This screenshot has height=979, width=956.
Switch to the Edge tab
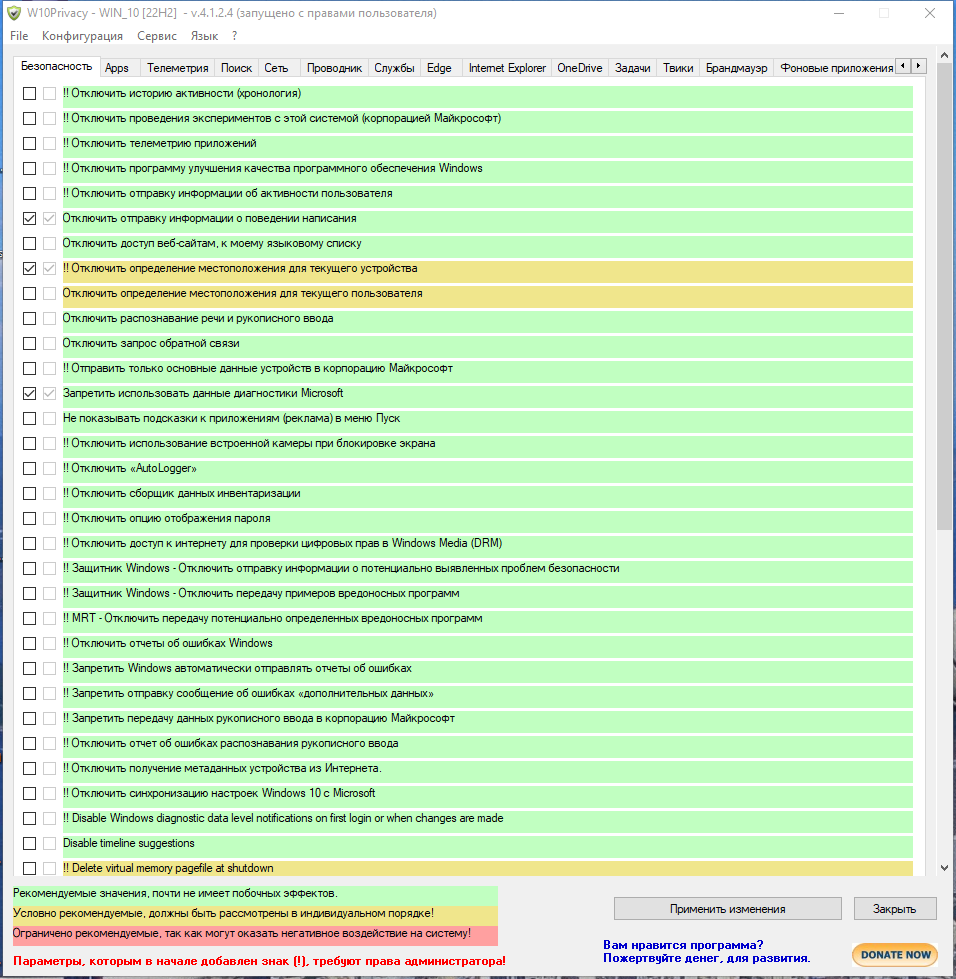pos(439,68)
